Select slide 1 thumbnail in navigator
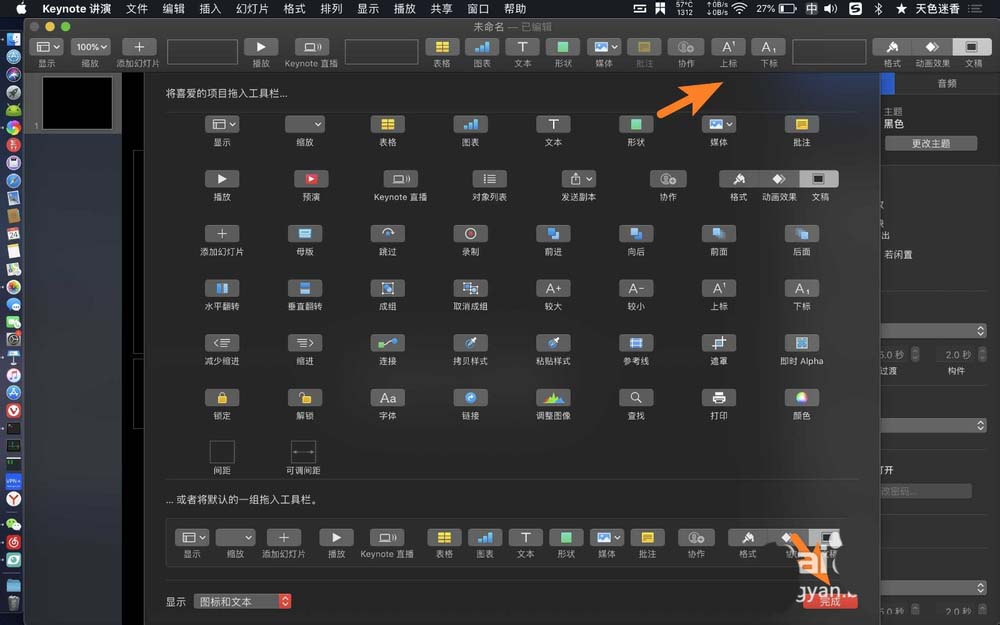The height and width of the screenshot is (625, 1000). coord(77,103)
